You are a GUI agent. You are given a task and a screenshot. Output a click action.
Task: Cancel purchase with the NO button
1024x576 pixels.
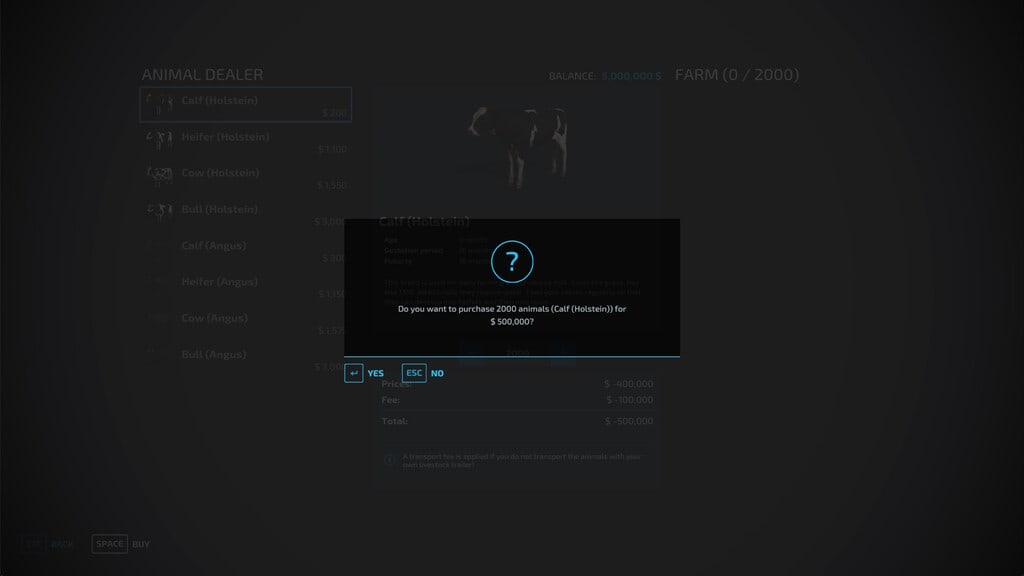437,373
